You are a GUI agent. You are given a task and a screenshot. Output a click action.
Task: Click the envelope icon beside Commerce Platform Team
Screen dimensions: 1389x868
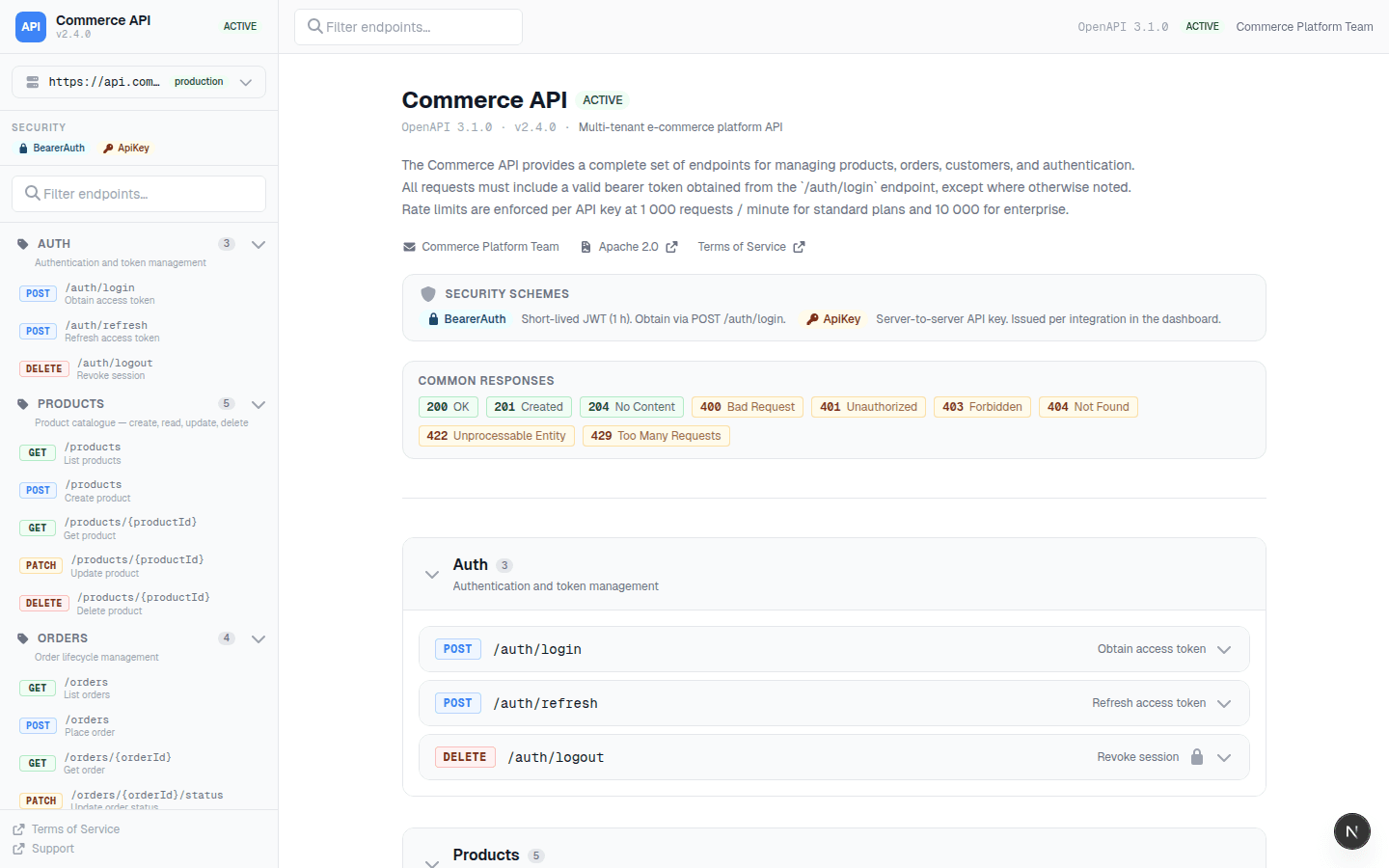coord(409,247)
